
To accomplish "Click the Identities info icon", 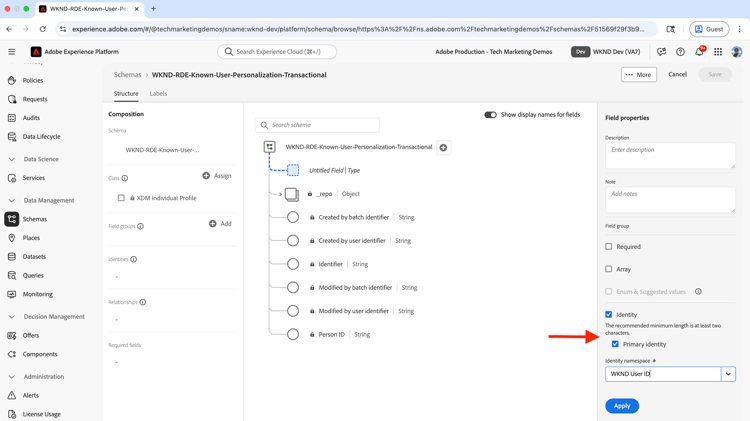I will [134, 259].
